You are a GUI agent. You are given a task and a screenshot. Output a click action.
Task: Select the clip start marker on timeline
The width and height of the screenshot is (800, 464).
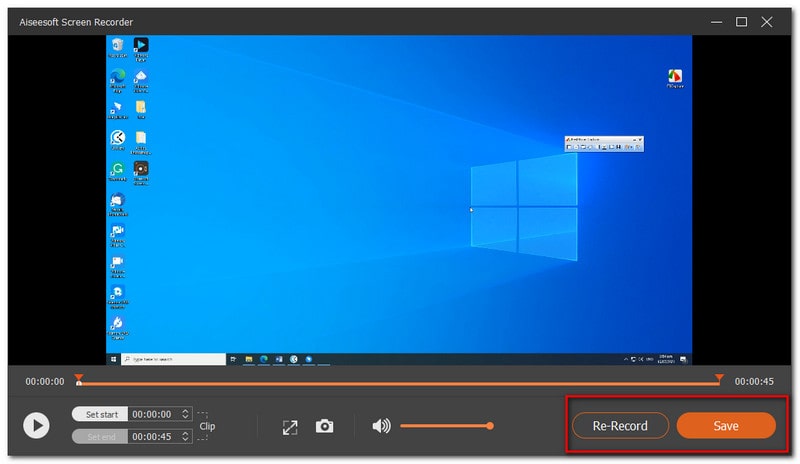click(x=79, y=379)
